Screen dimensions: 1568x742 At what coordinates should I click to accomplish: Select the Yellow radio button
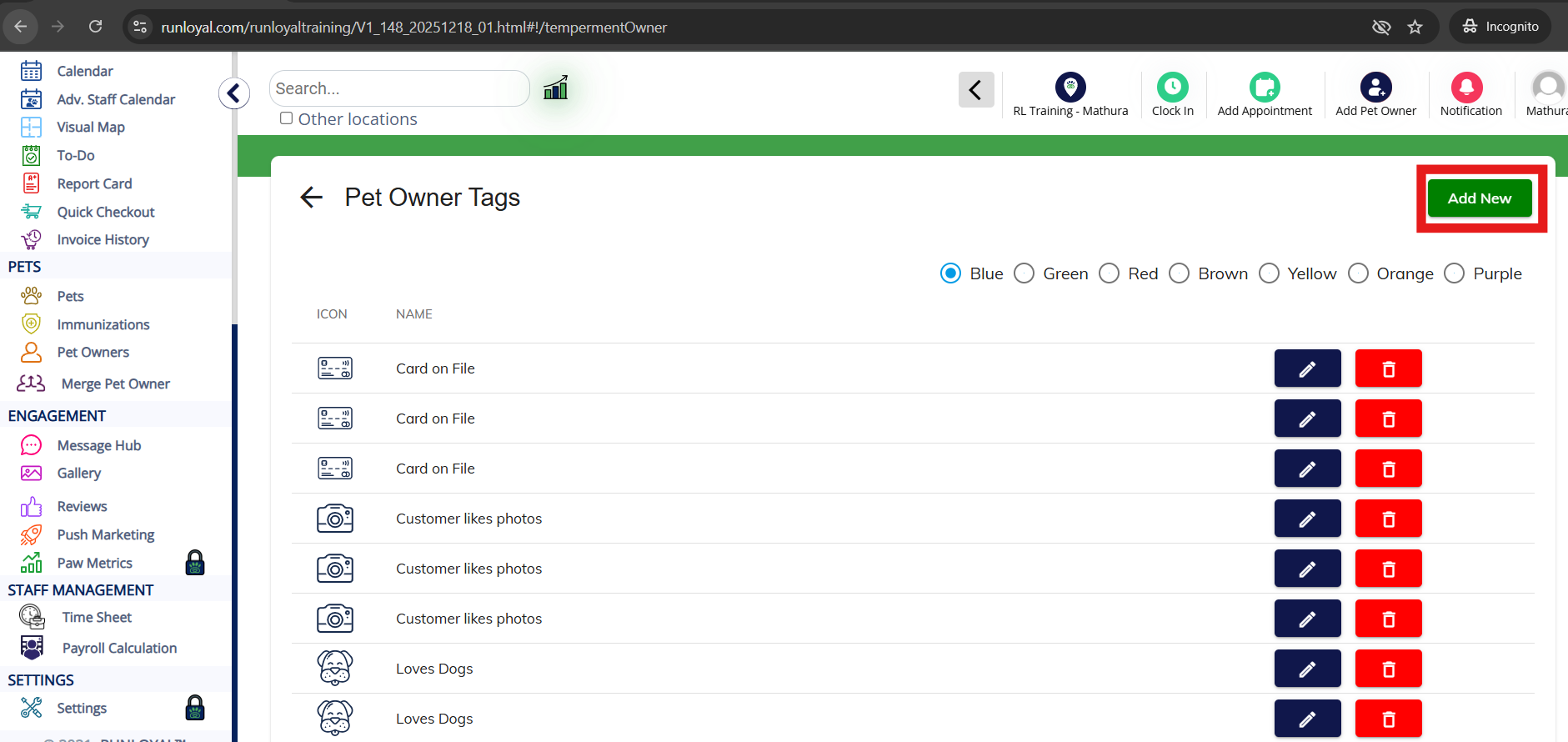1269,273
